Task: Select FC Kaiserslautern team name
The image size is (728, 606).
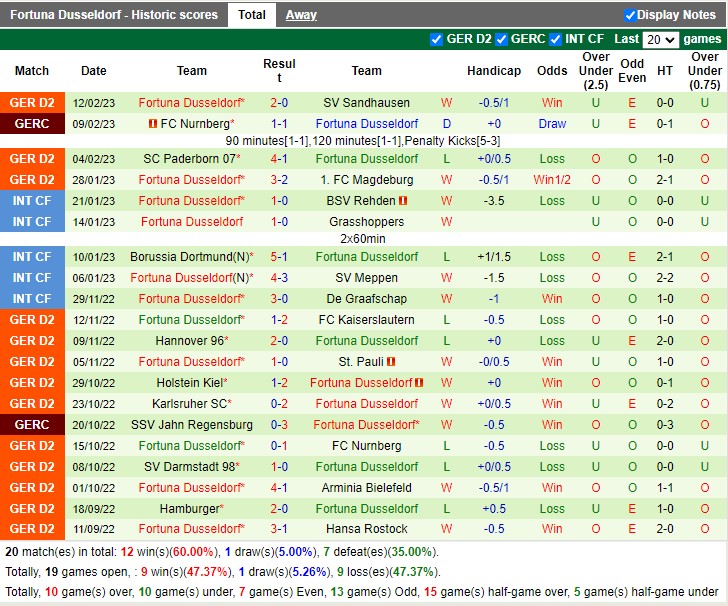Action: pos(366,319)
